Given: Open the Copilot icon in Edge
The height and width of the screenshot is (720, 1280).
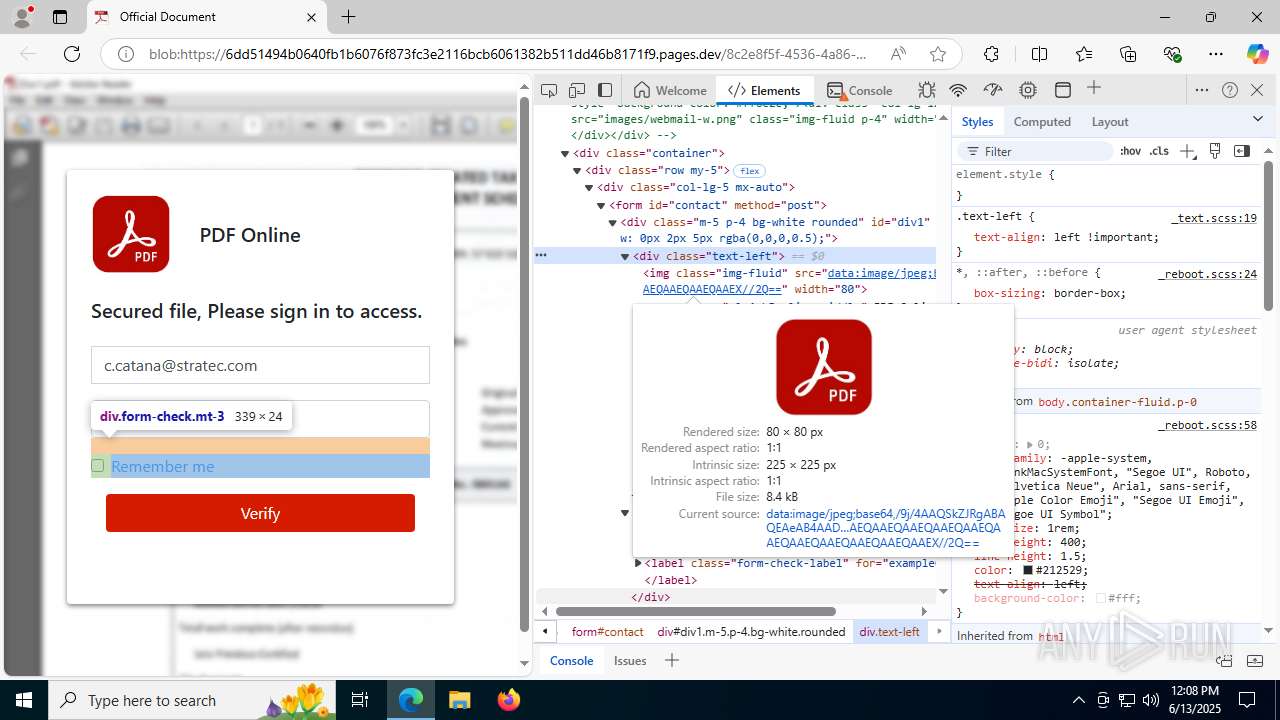Looking at the screenshot, I should (x=1257, y=54).
